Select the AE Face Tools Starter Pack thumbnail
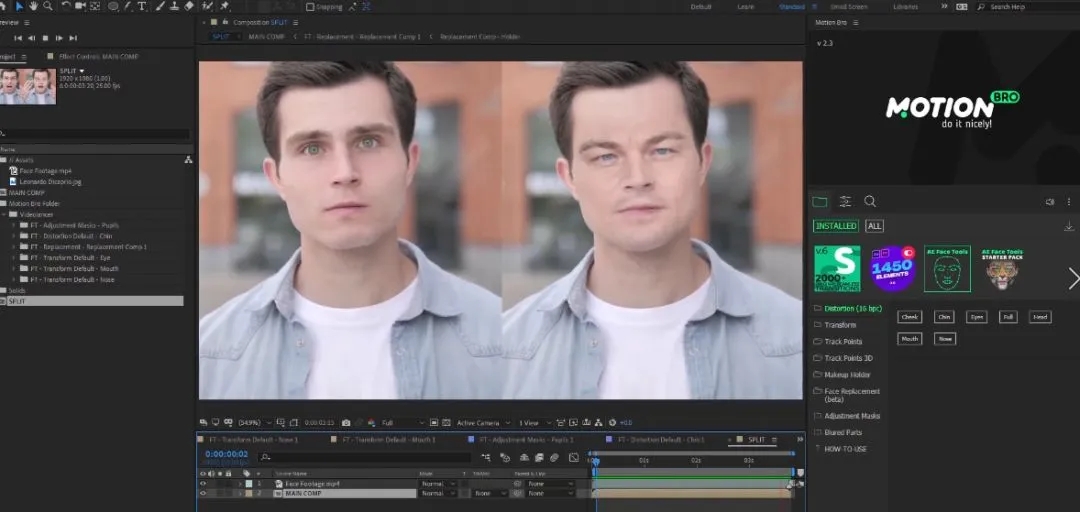Image resolution: width=1080 pixels, height=512 pixels. click(x=1002, y=269)
